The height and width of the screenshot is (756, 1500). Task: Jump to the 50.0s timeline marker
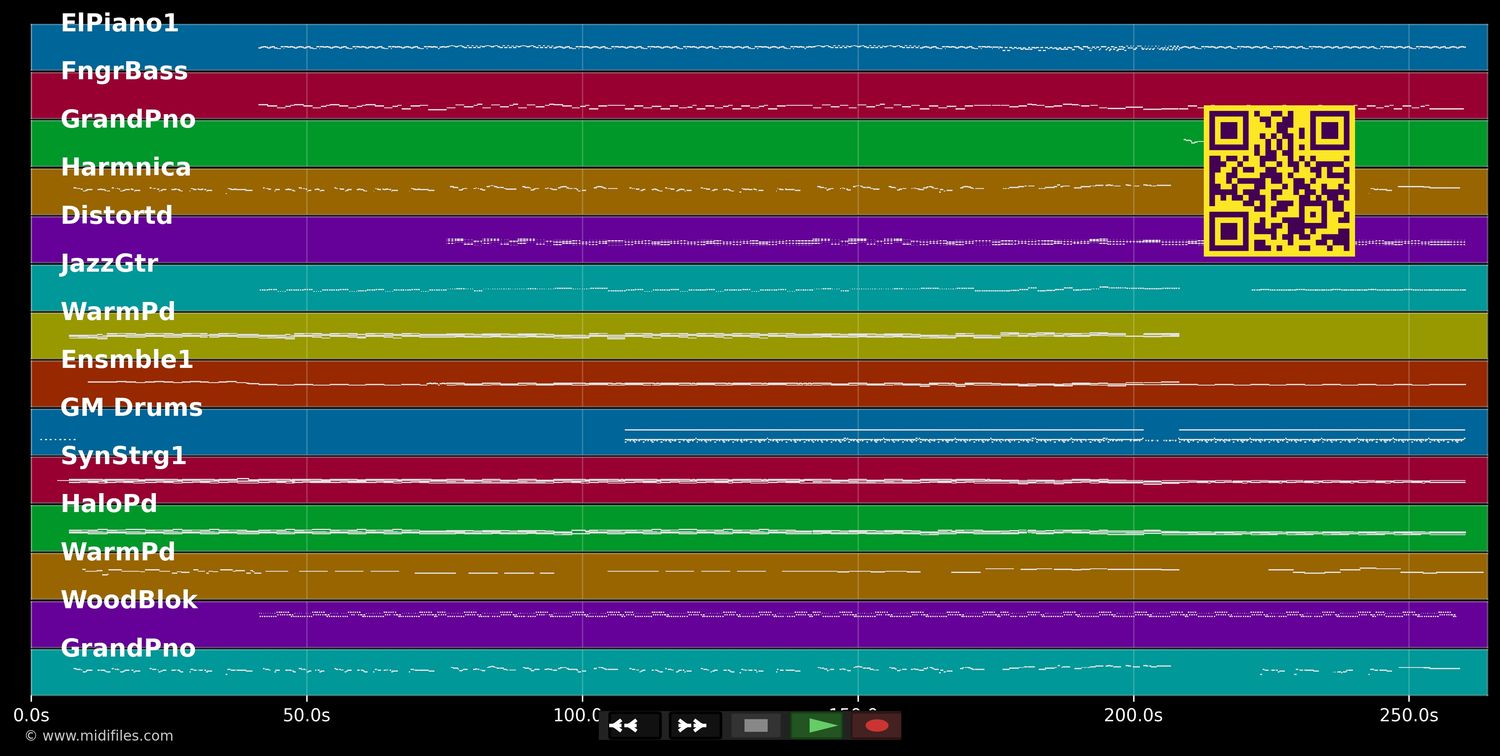click(309, 715)
